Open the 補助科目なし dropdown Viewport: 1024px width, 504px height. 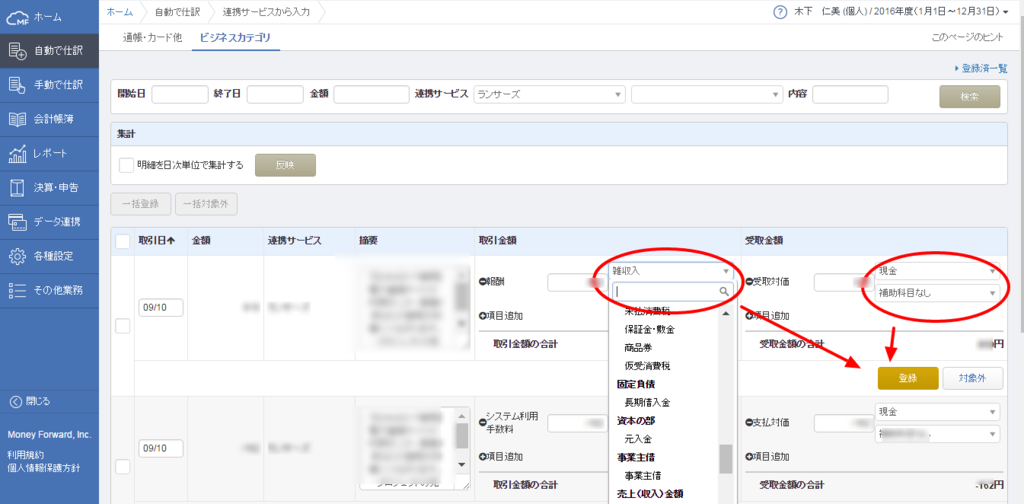[x=936, y=293]
